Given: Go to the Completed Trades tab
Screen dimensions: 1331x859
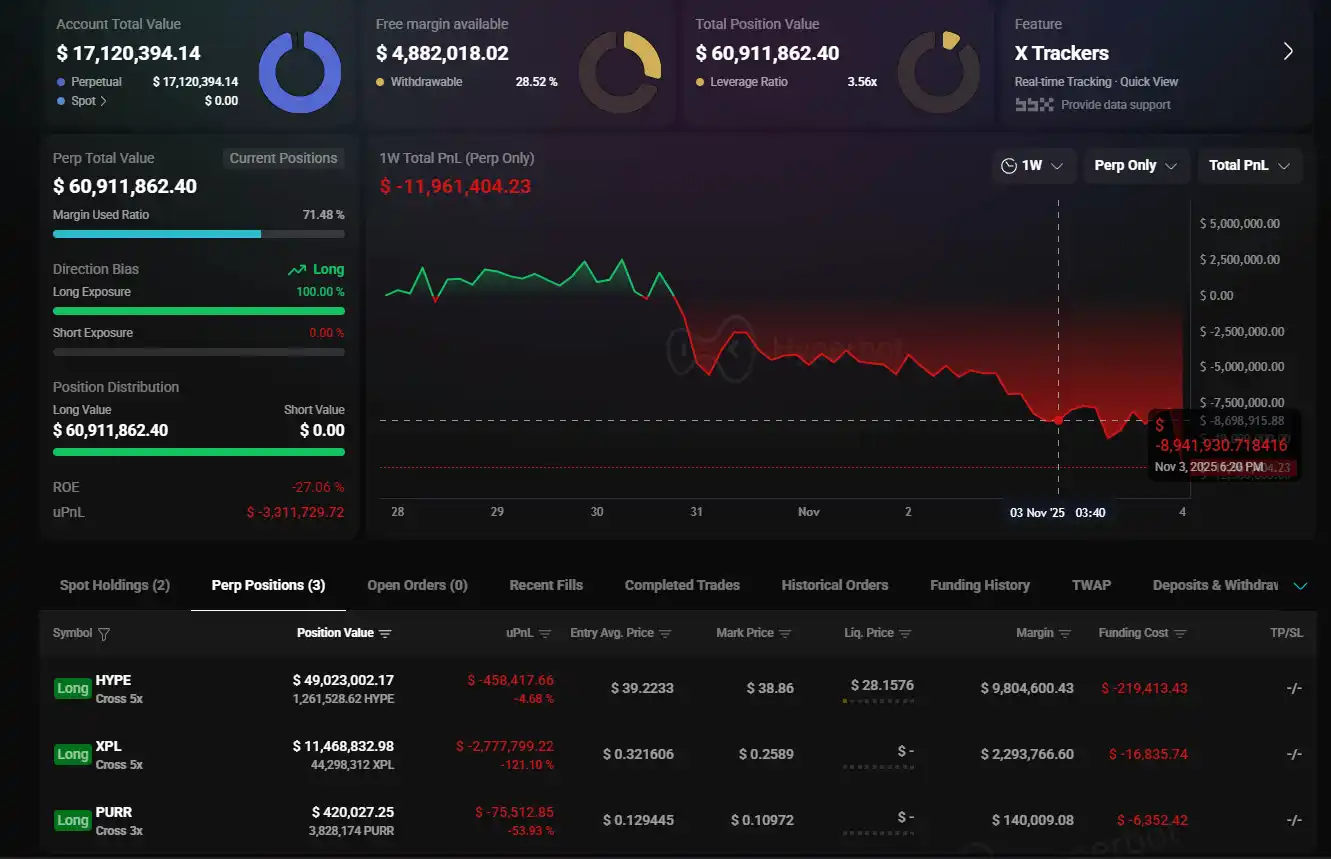Looking at the screenshot, I should (682, 585).
